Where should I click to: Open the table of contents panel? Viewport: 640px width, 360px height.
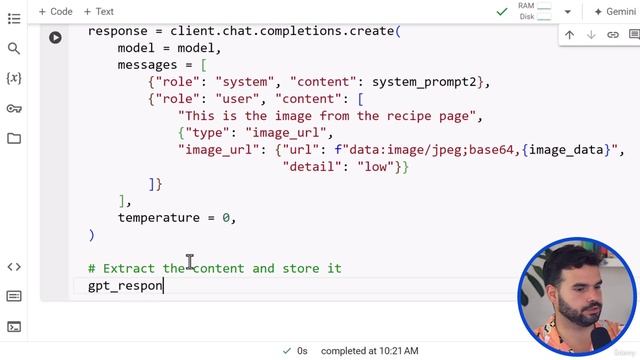coord(14,18)
